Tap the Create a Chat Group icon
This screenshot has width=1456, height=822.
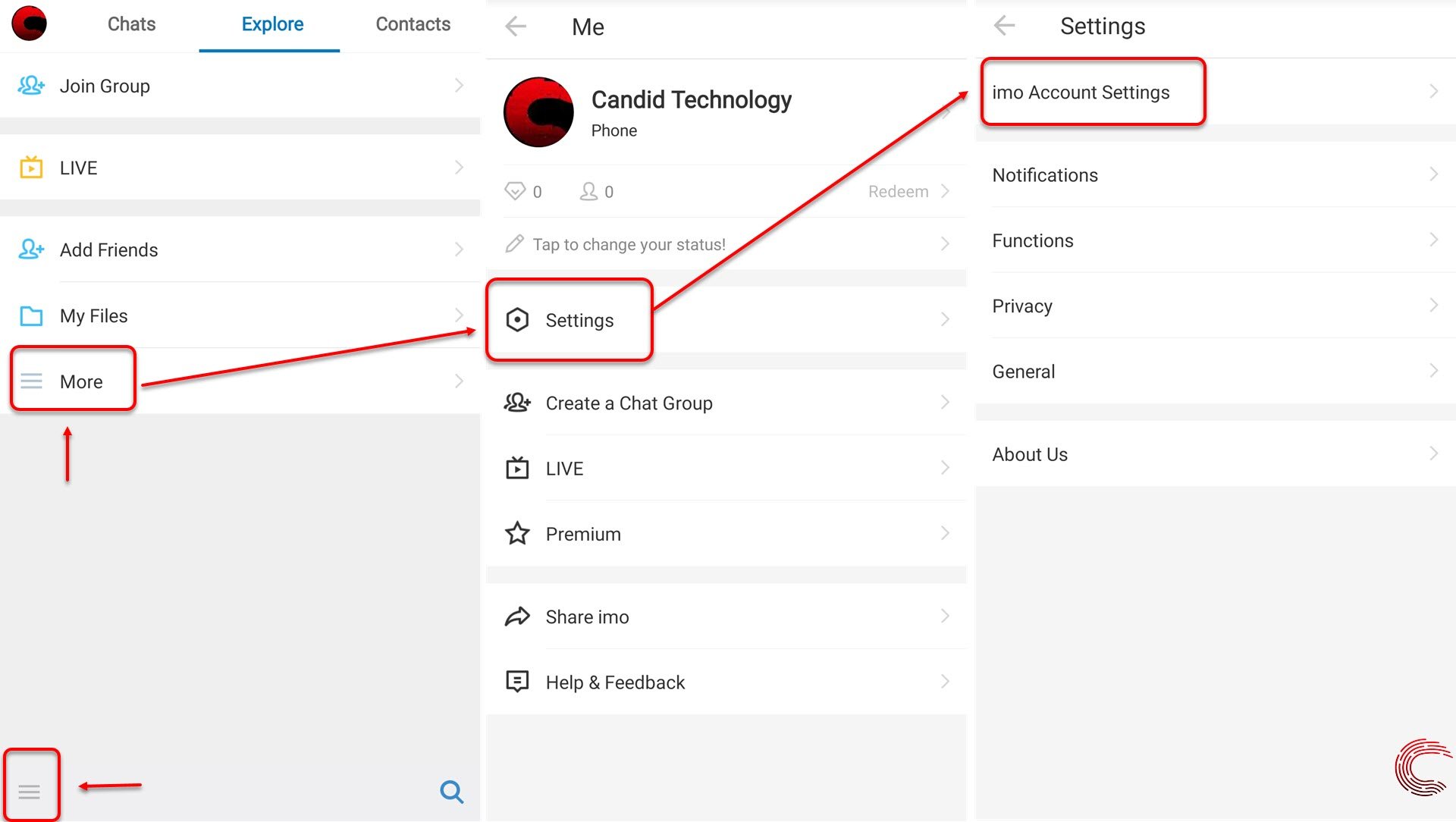pyautogui.click(x=516, y=402)
